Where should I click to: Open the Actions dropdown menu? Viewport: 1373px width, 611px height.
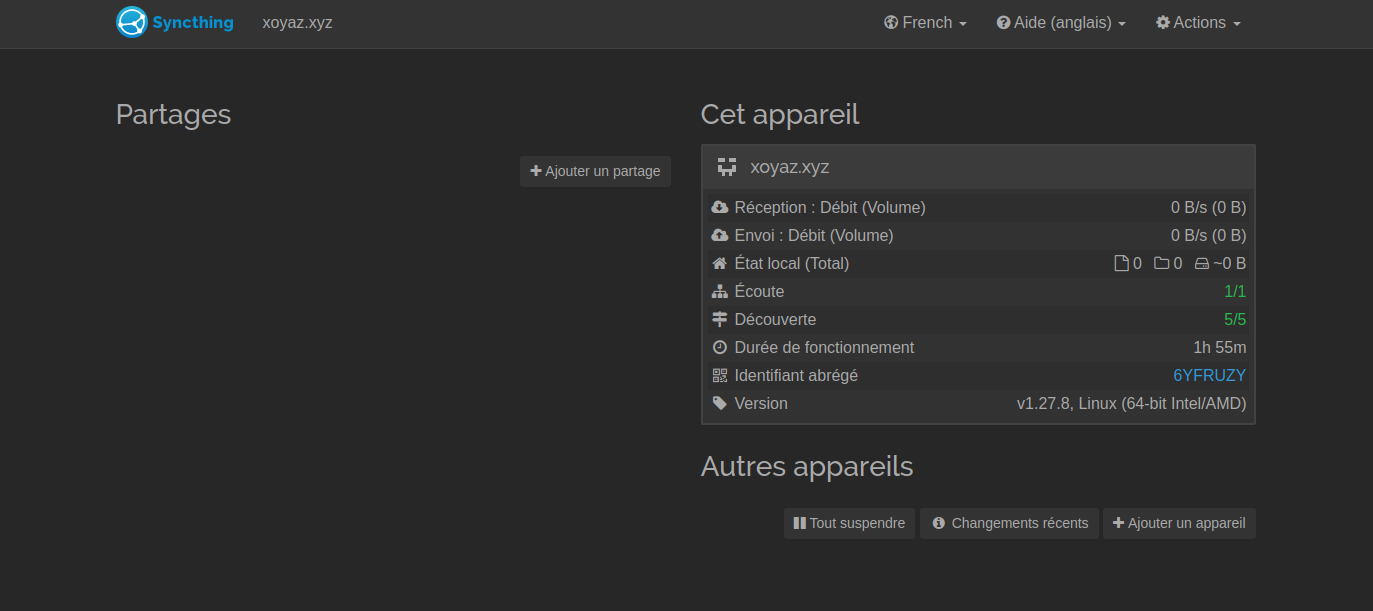(1198, 23)
